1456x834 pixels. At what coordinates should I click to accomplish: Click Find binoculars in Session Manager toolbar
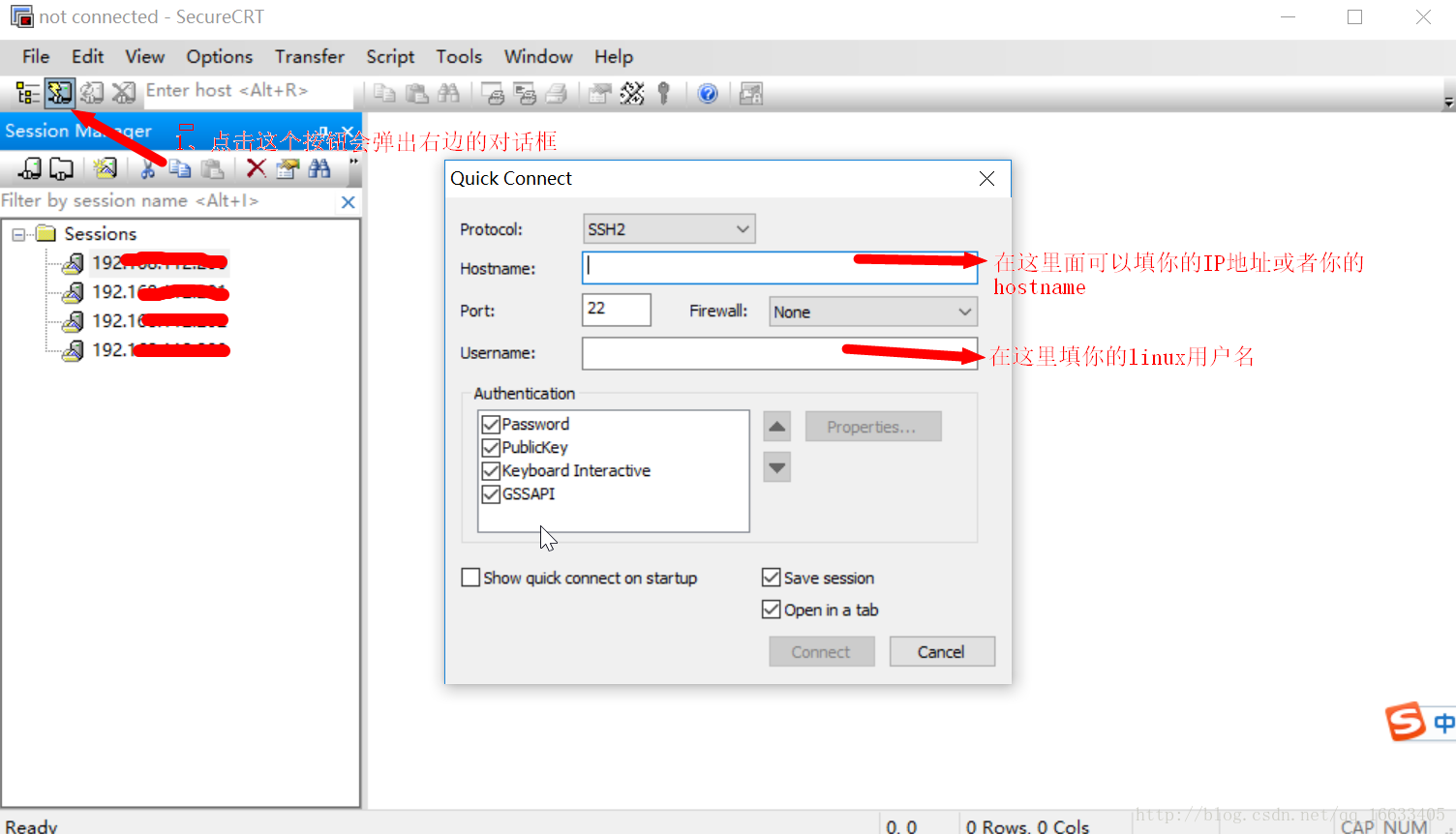319,168
